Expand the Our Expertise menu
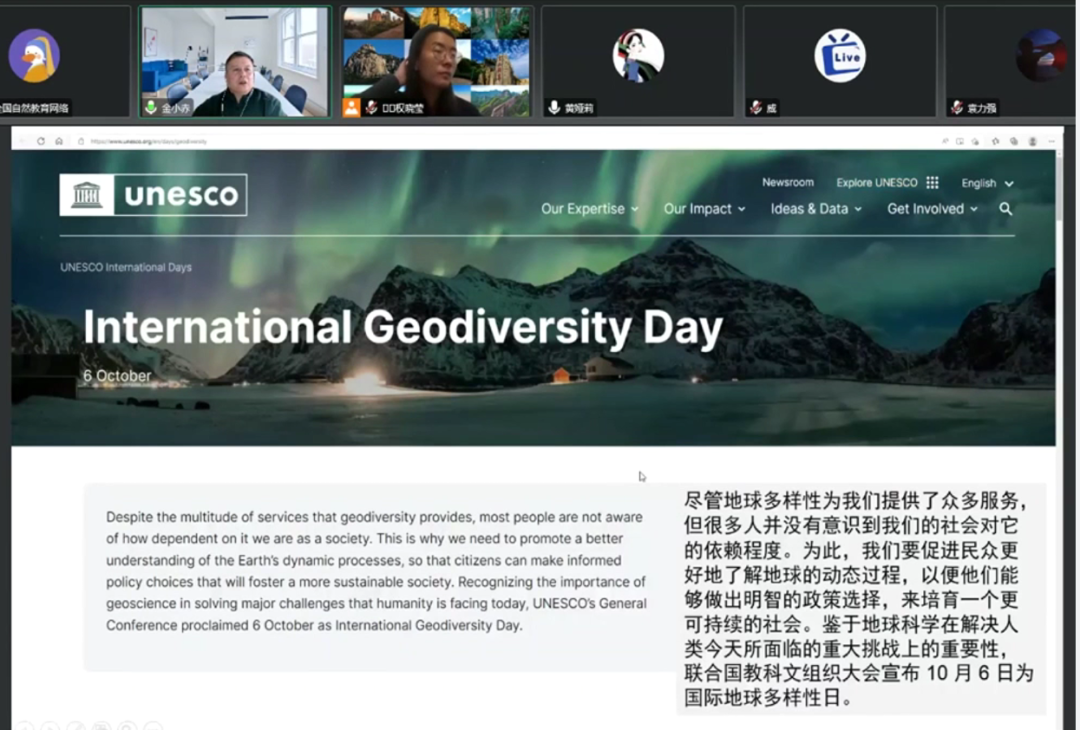 point(589,209)
